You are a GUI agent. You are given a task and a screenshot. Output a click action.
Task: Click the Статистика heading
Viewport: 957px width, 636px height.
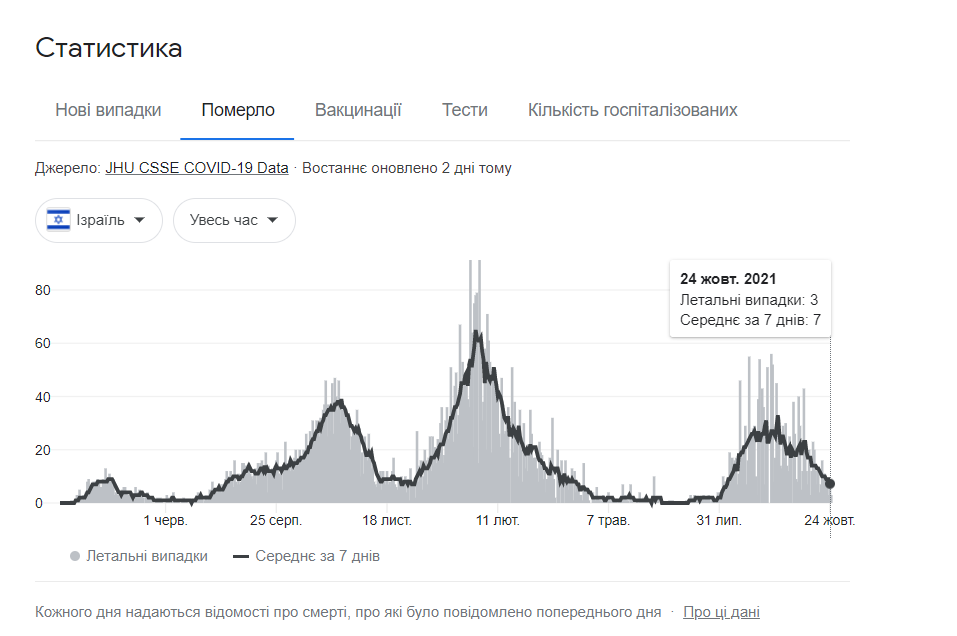point(108,48)
